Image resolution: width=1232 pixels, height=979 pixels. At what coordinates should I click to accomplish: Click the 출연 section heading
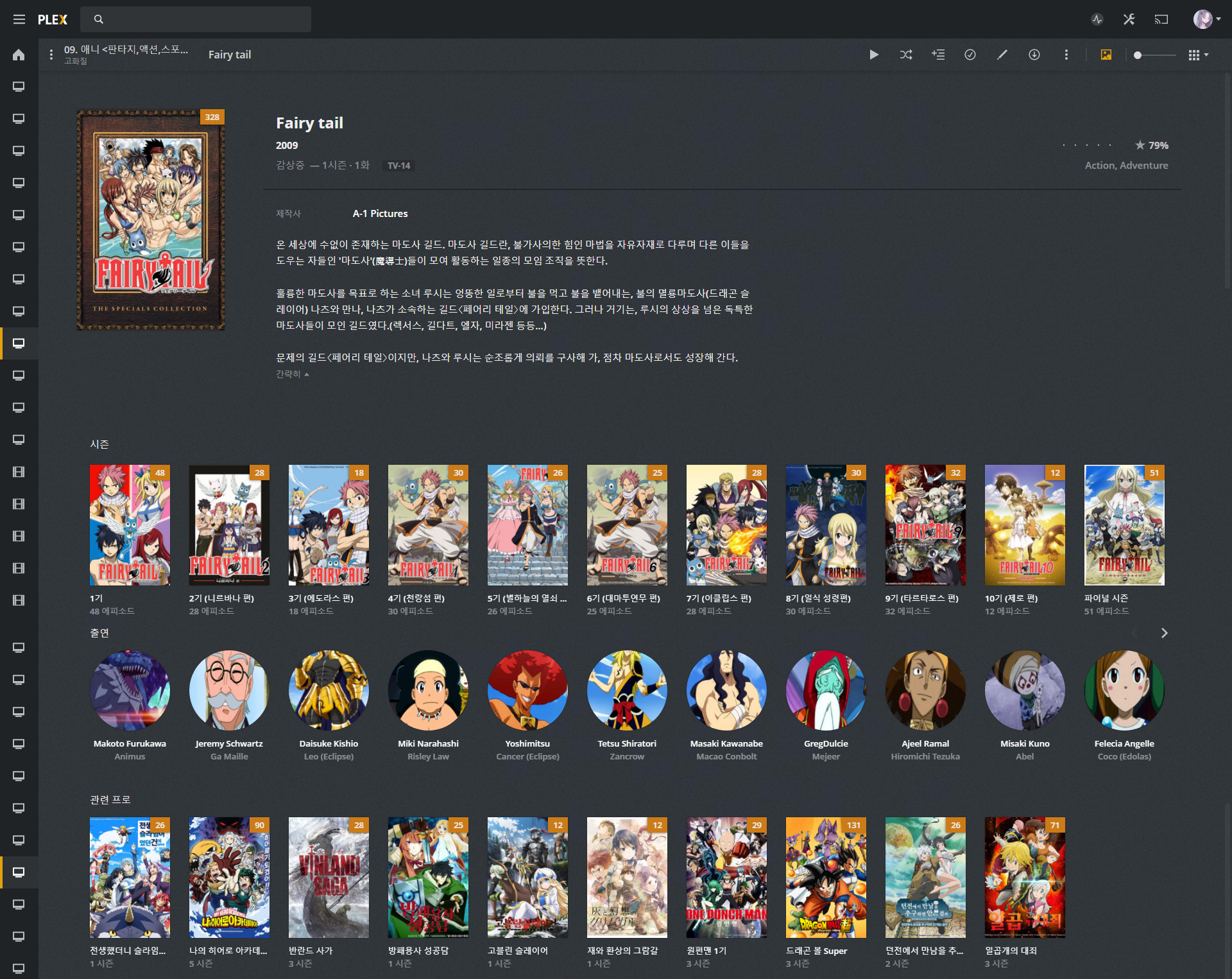[99, 633]
